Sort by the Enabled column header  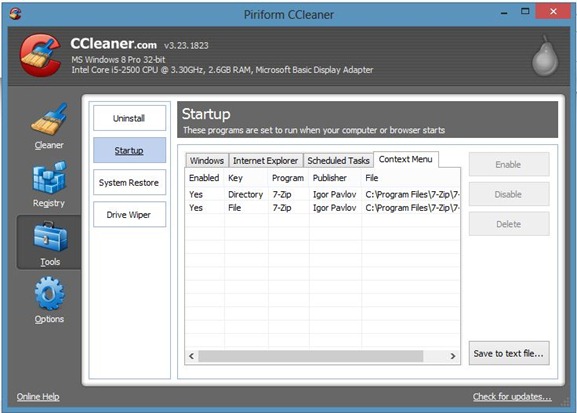pos(205,178)
